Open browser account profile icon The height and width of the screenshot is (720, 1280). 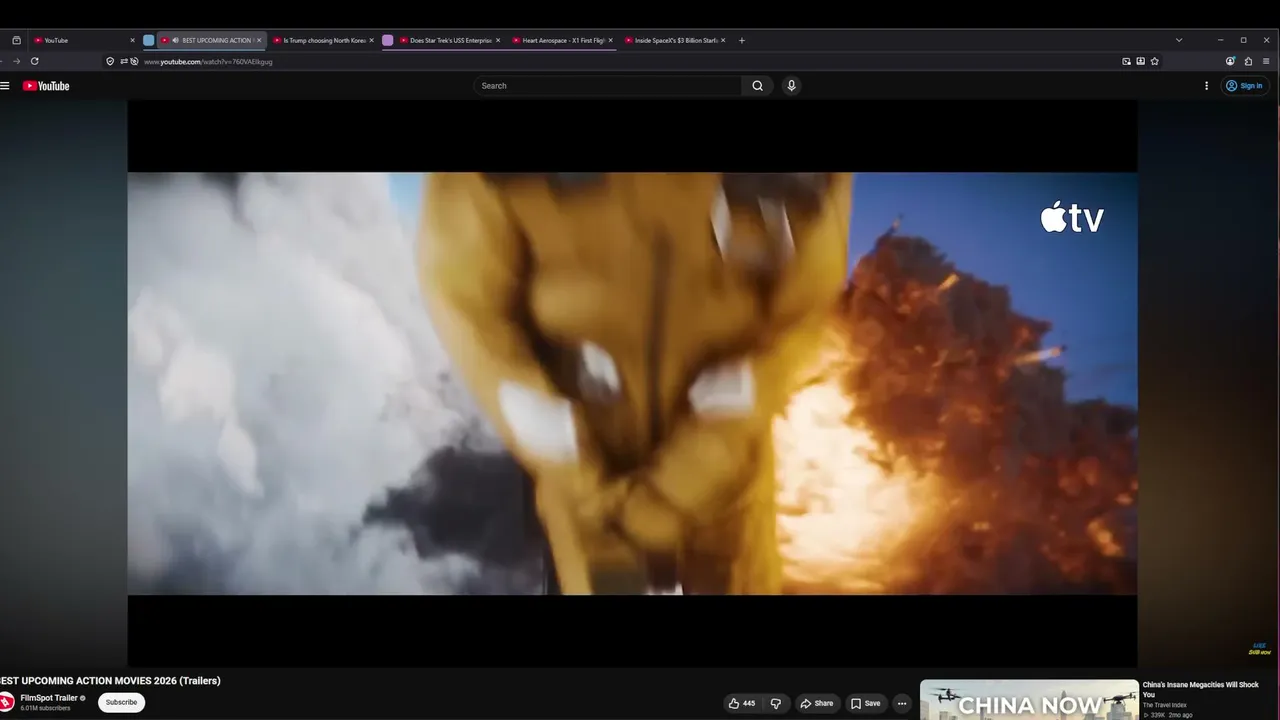pyautogui.click(x=1230, y=61)
